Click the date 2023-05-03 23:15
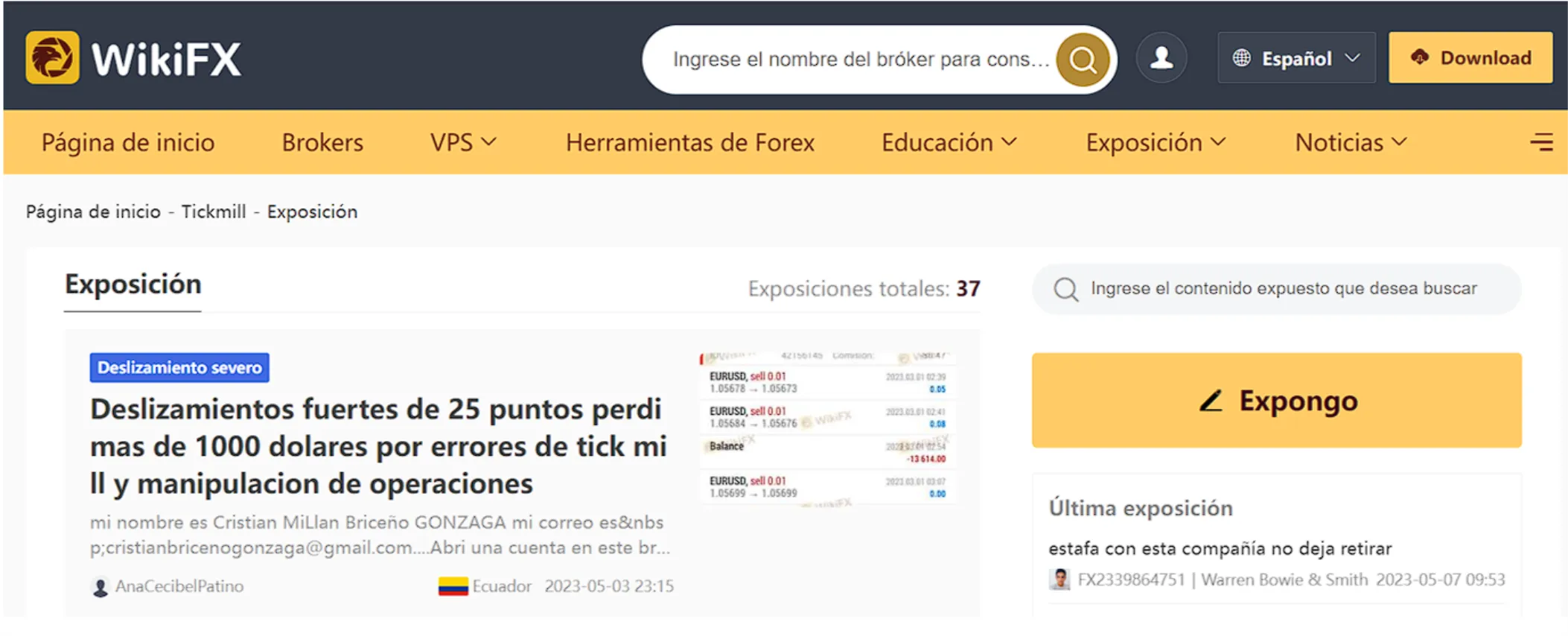Viewport: 1568px width, 636px height. (x=609, y=586)
